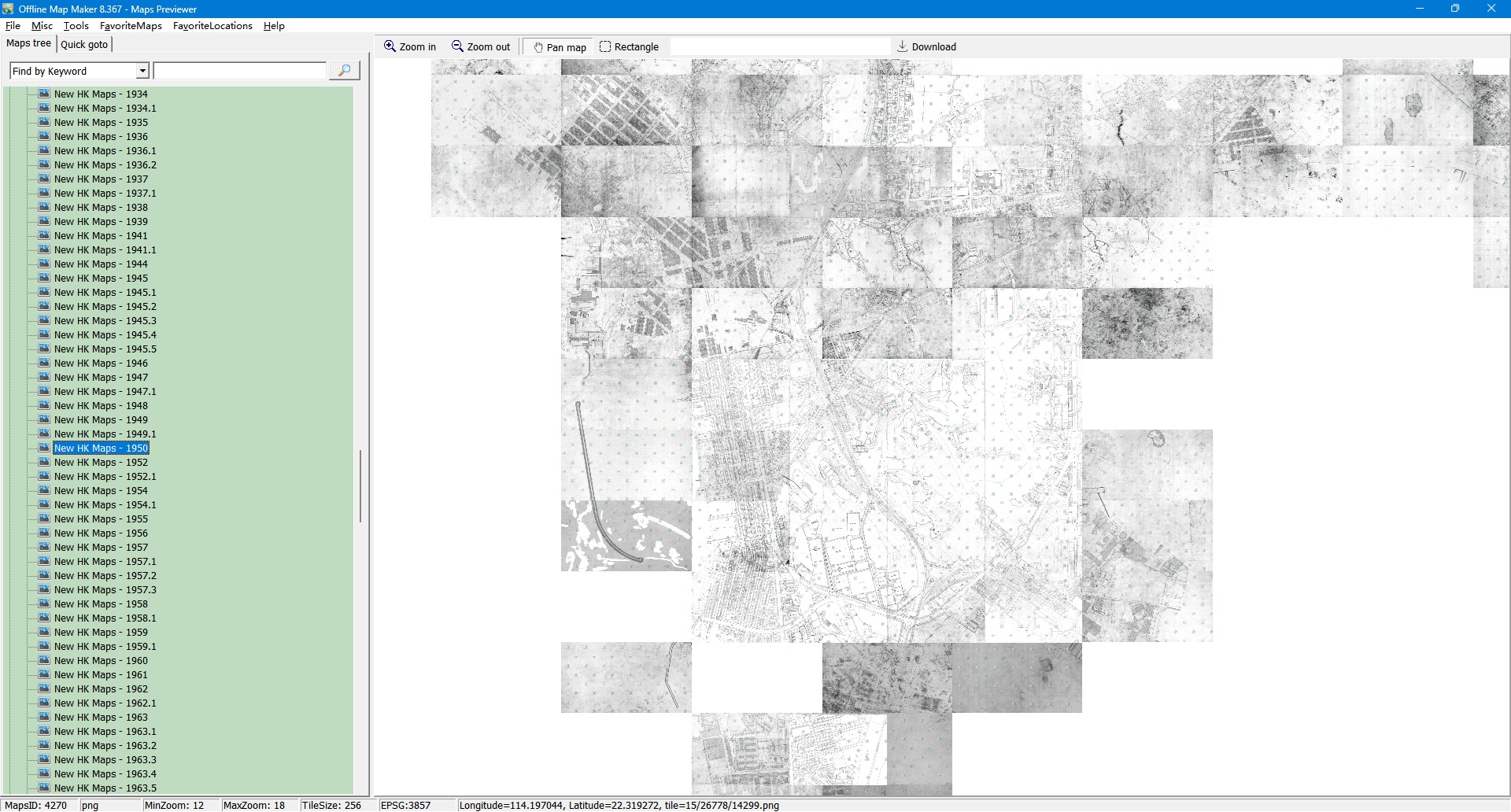Click the Download arrow icon

(x=903, y=46)
